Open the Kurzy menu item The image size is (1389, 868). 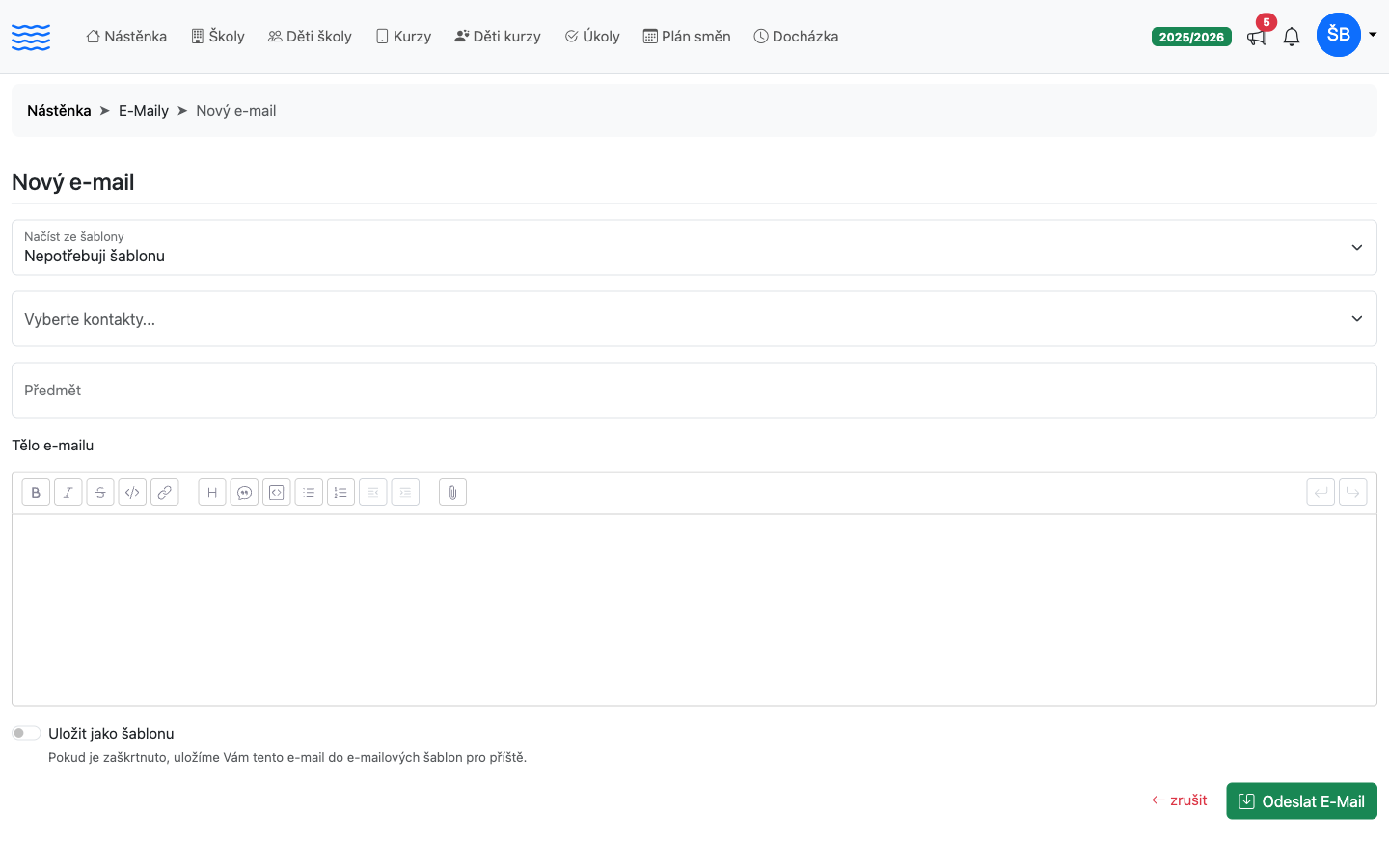(x=403, y=37)
